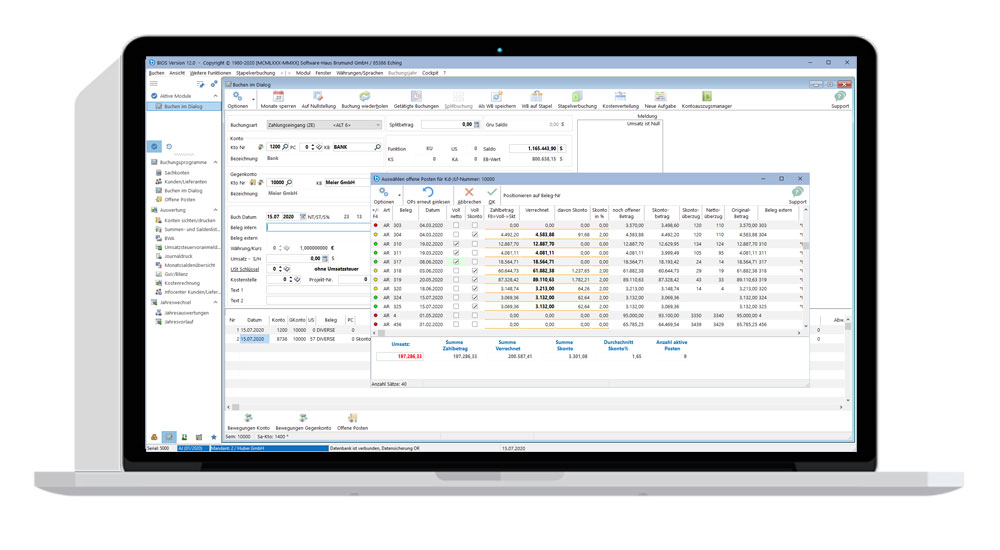Toggle Voll netto checkbox for Beleg 456
The image size is (1000, 550).
[x=456, y=324]
